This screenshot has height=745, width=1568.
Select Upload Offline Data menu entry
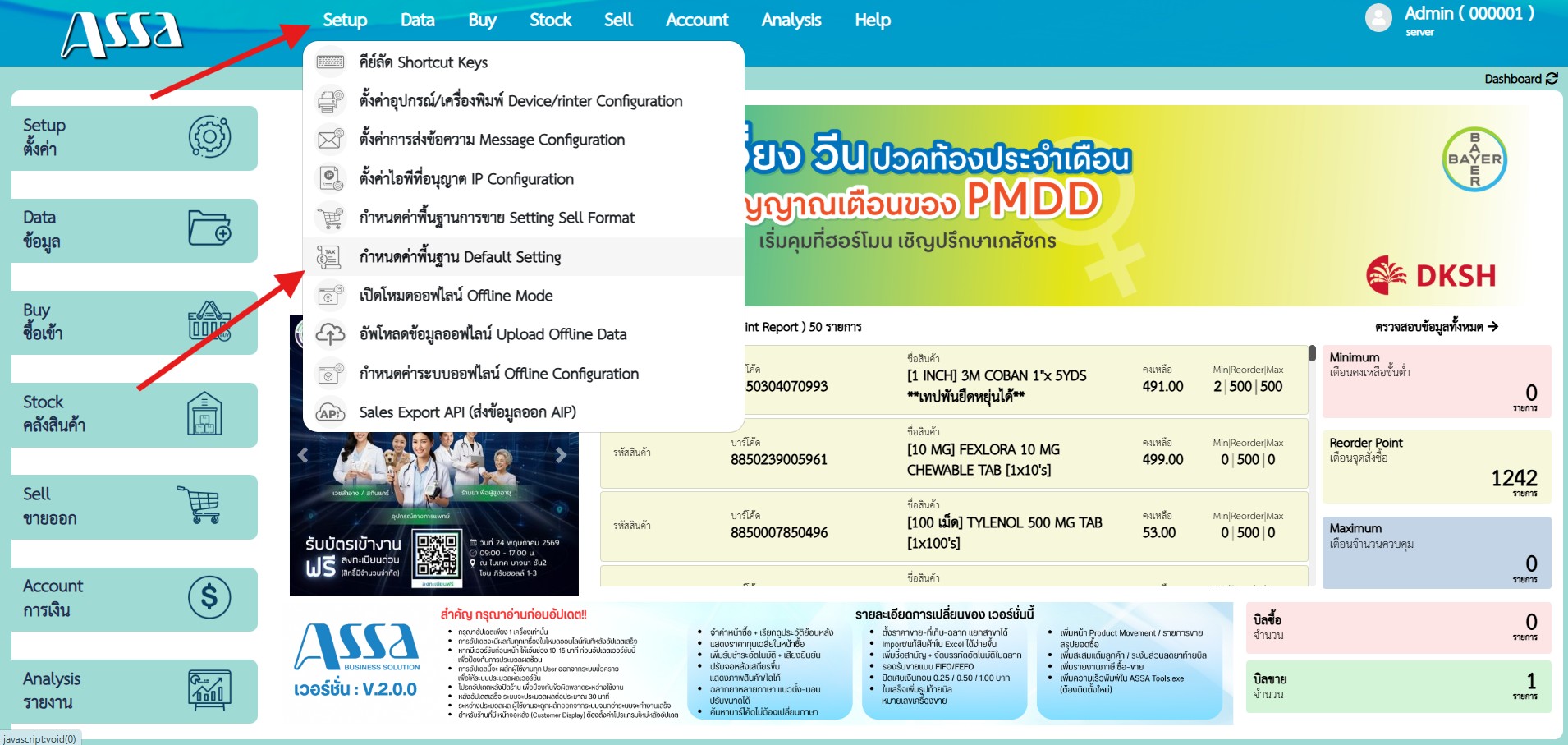coord(524,334)
